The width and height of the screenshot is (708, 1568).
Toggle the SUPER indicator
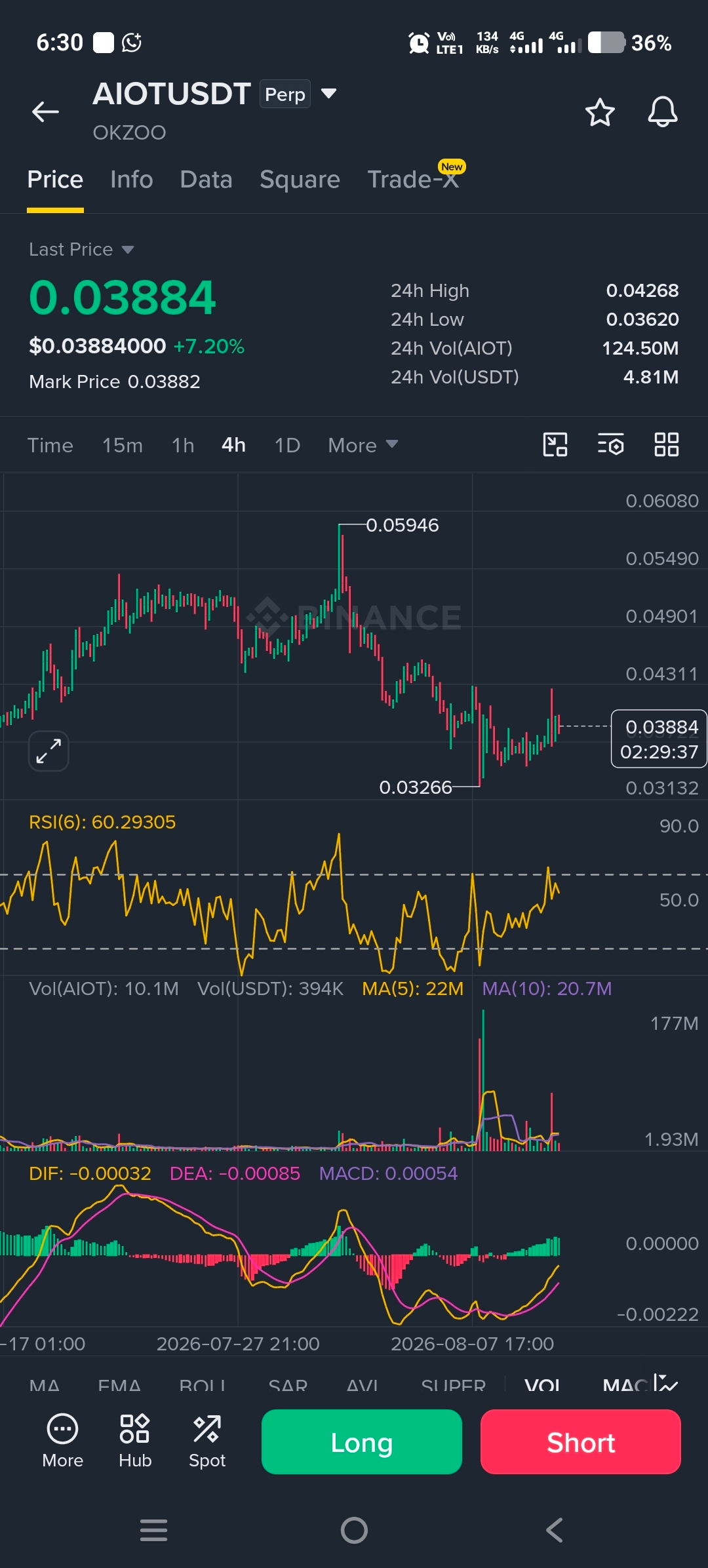point(454,1385)
